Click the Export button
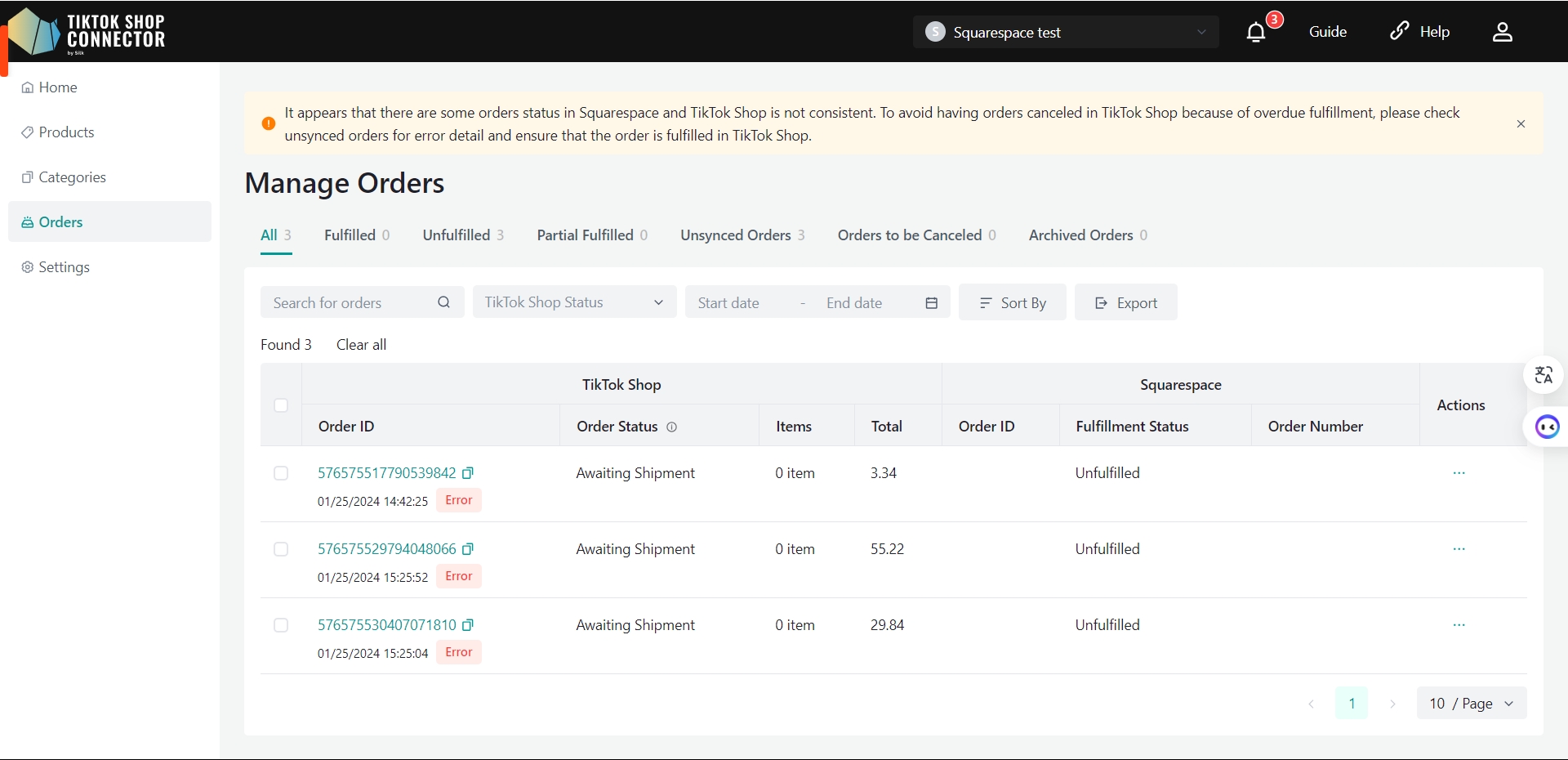 pos(1125,302)
